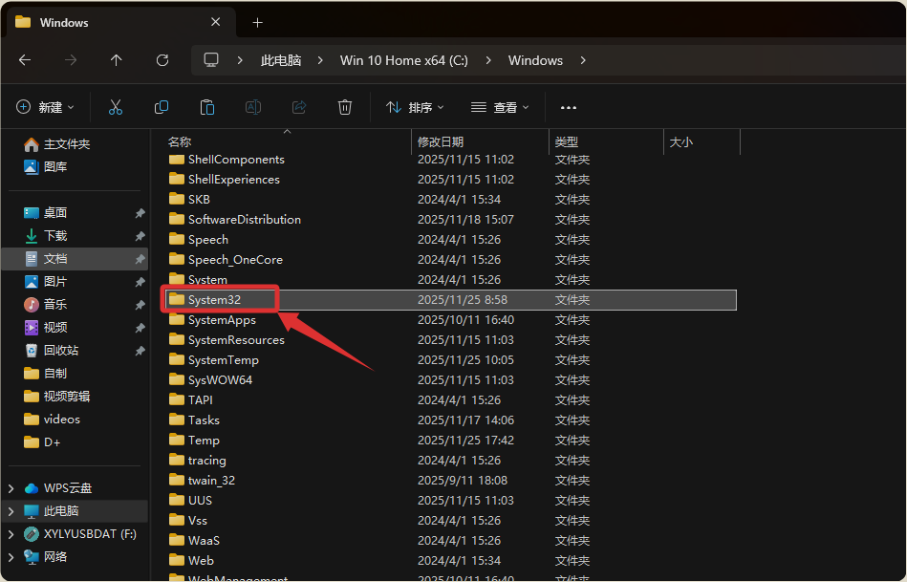Click the Refresh button in navigation bar
This screenshot has width=907, height=582.
[162, 60]
